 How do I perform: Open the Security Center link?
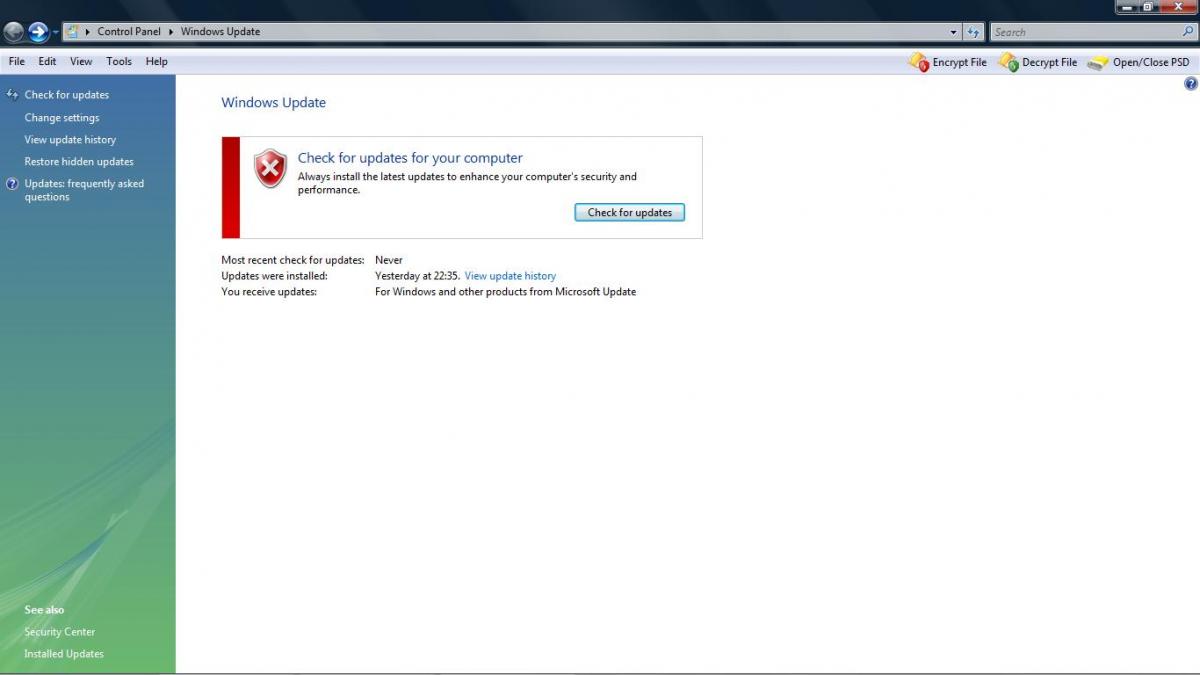point(60,632)
